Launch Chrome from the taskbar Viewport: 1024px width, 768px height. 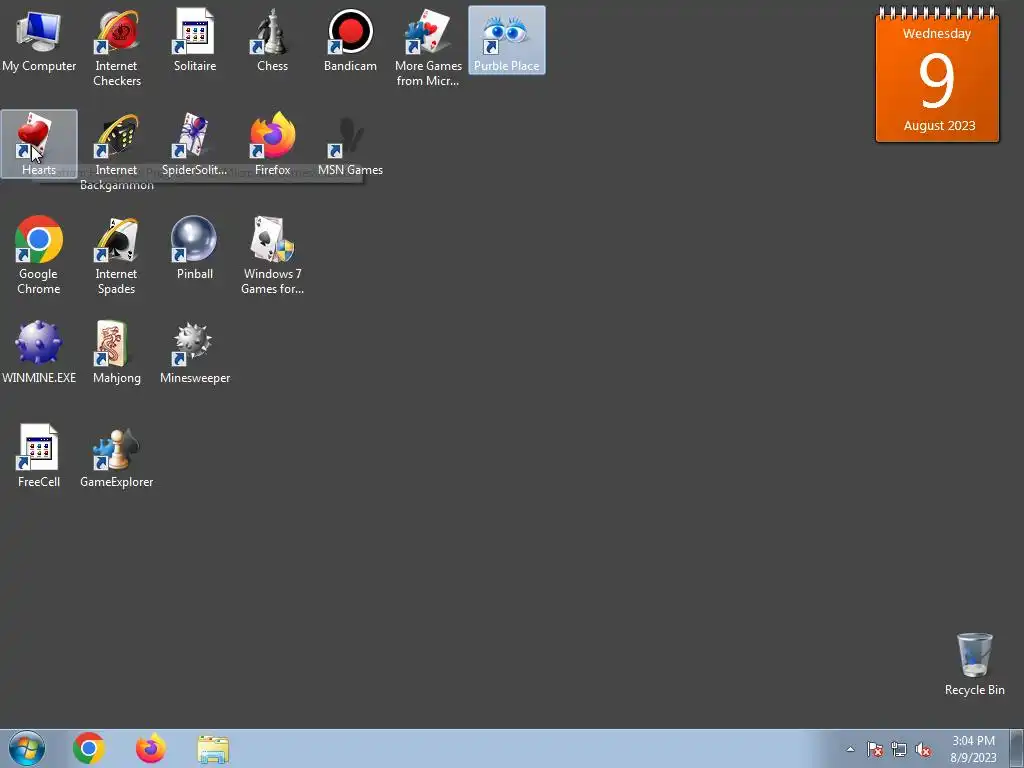89,748
